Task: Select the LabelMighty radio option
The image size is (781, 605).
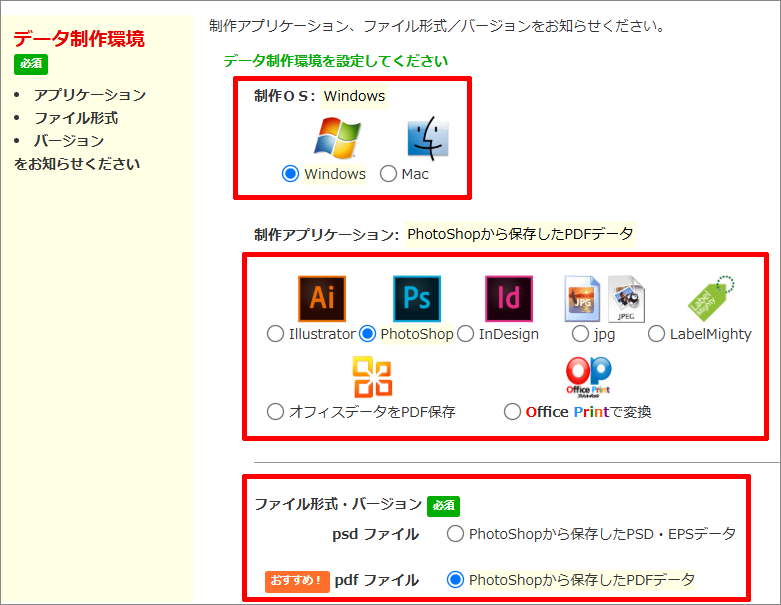Action: [656, 334]
